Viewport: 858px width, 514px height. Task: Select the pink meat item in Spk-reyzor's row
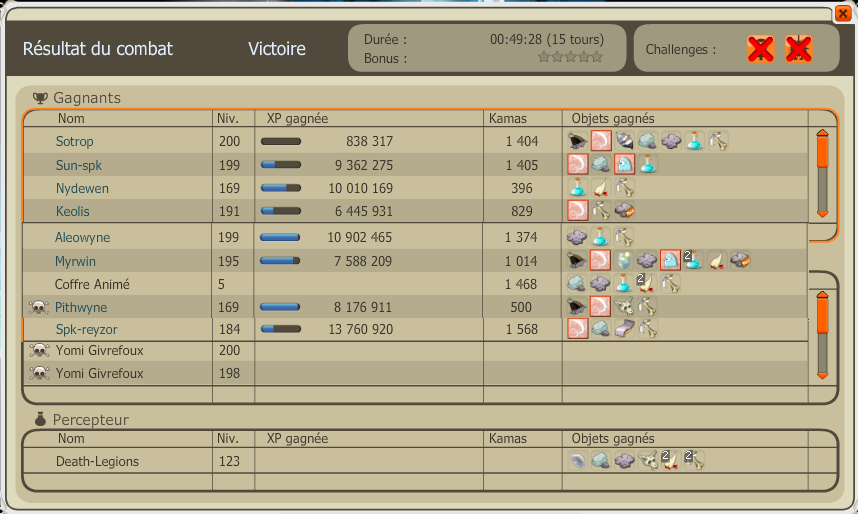577,329
